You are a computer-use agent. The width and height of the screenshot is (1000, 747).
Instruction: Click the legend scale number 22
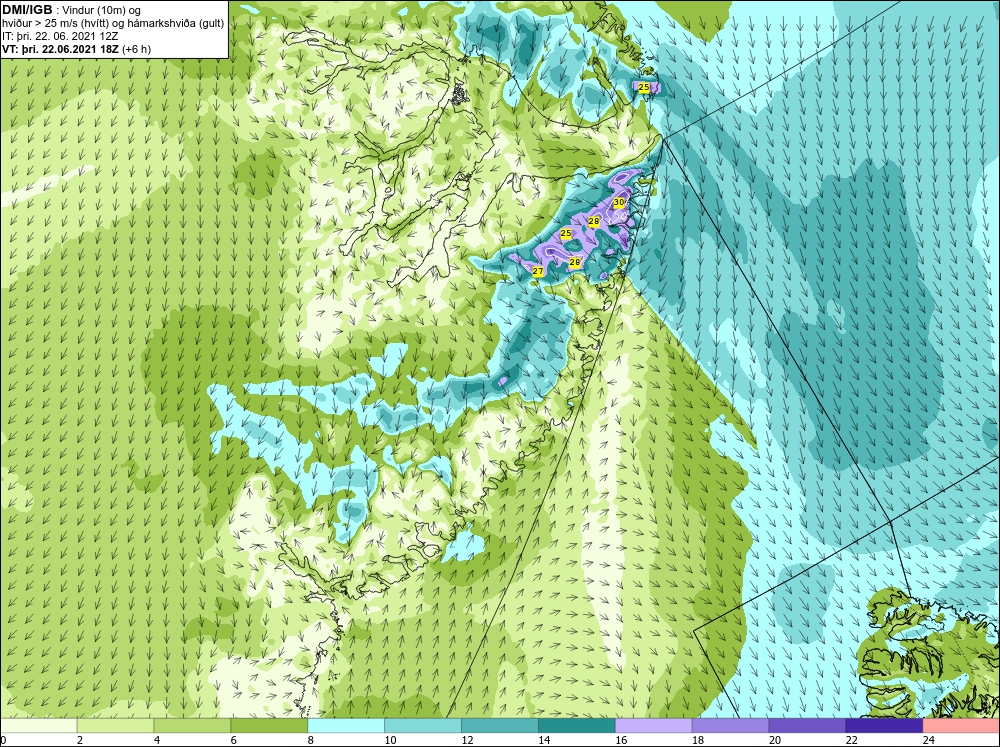coord(852,740)
